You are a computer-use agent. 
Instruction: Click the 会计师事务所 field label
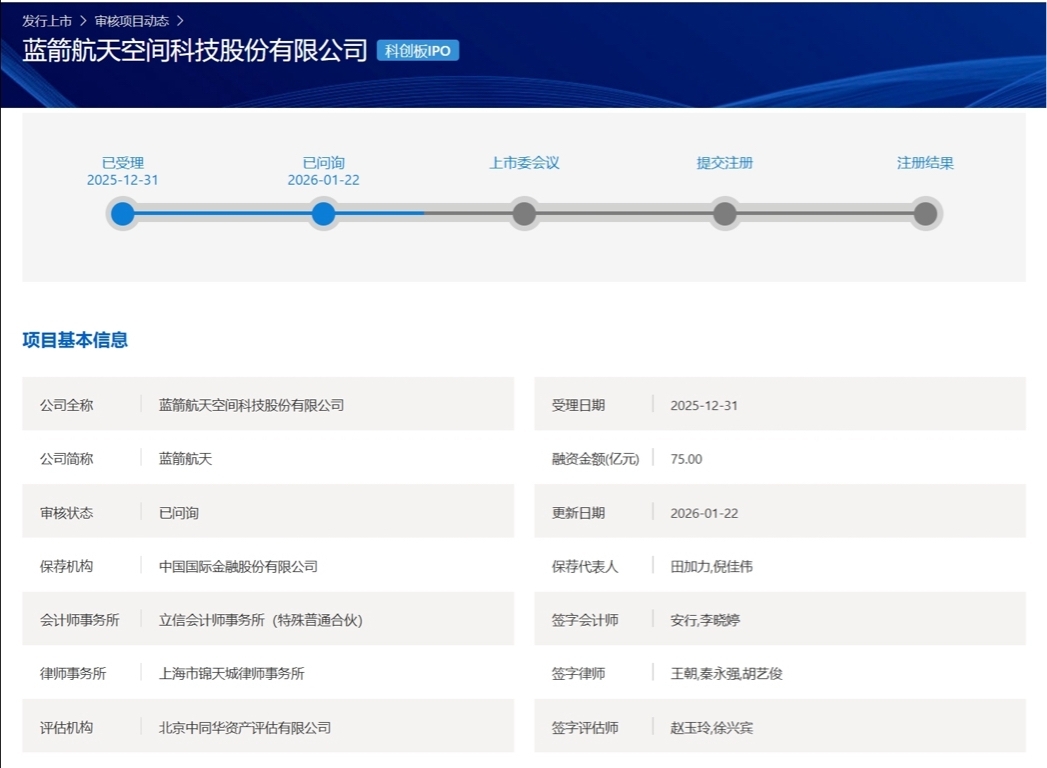tap(79, 620)
